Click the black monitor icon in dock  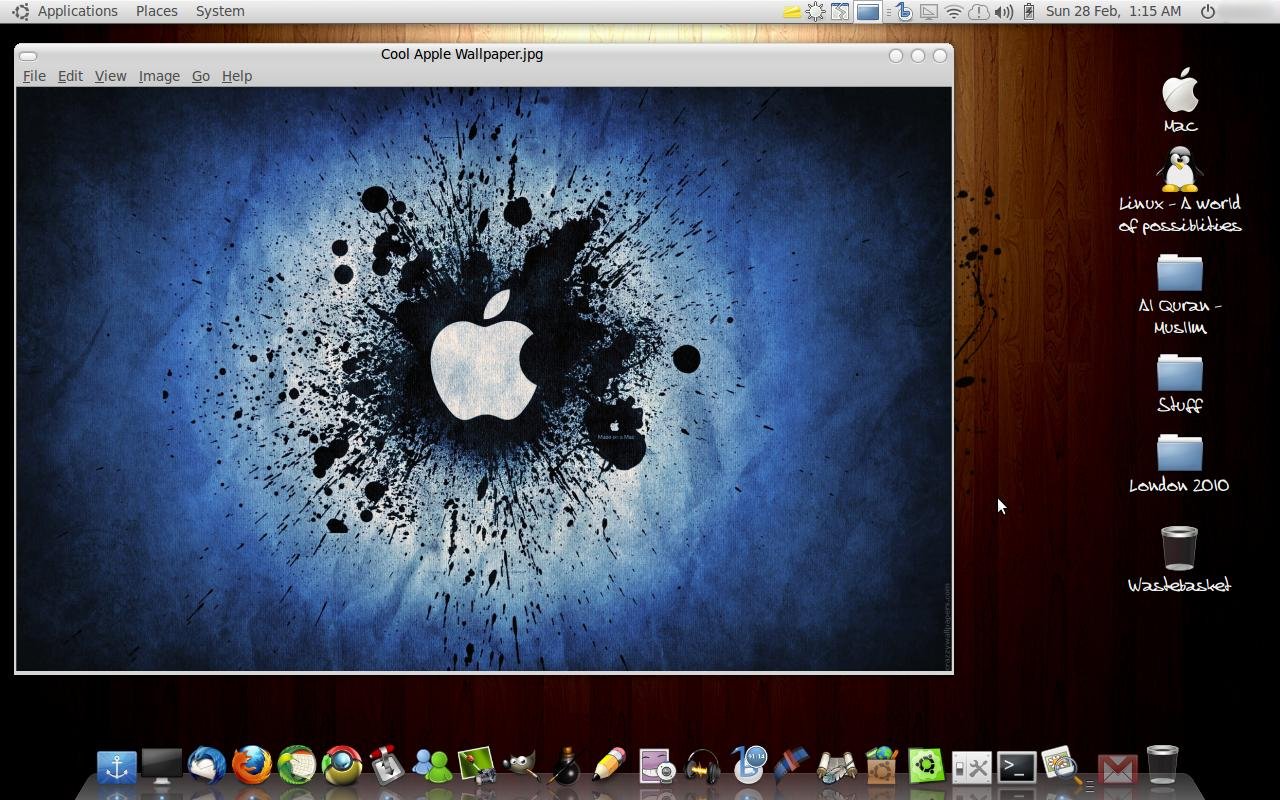coord(162,766)
